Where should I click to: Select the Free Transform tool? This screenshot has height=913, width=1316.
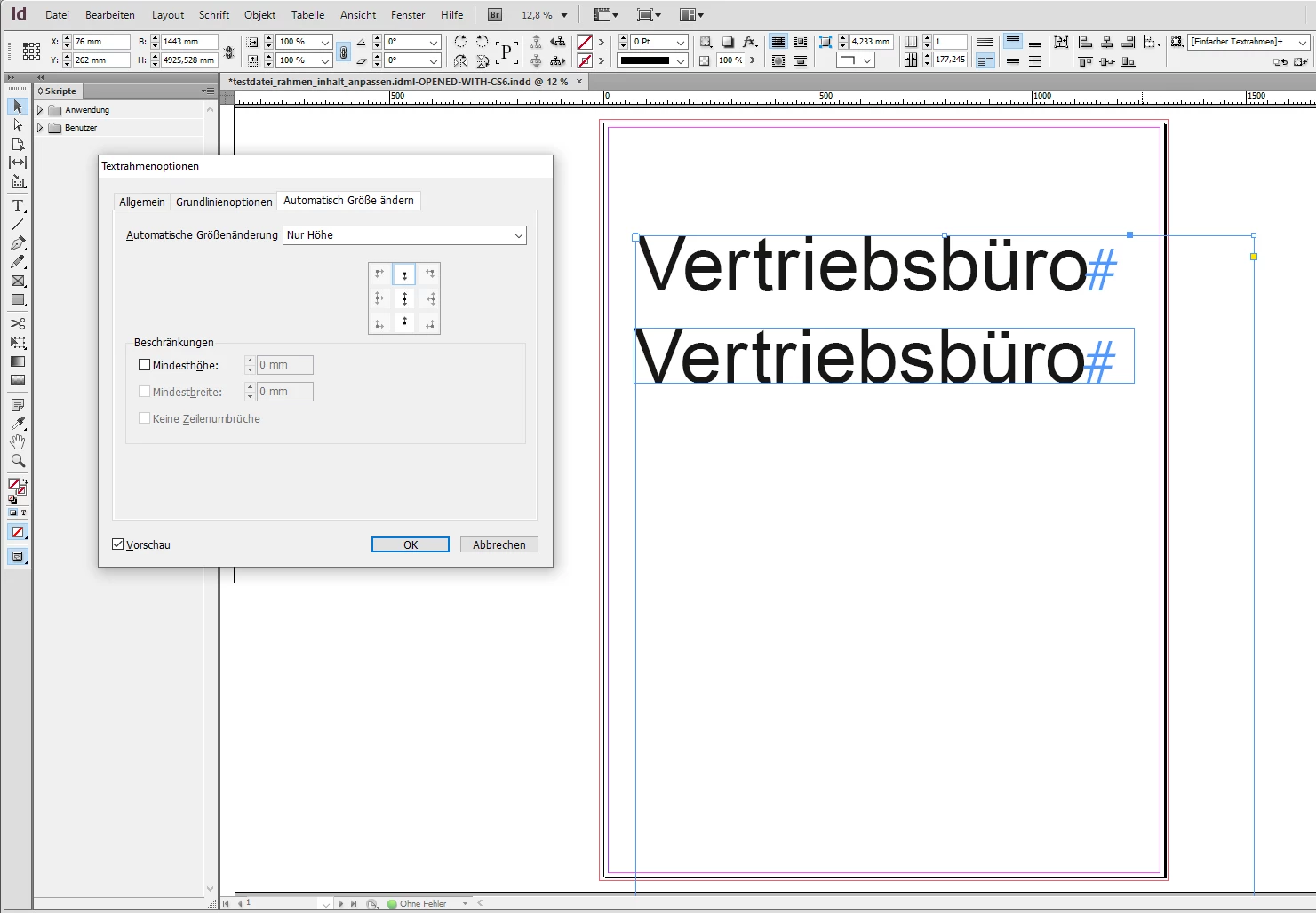(18, 343)
